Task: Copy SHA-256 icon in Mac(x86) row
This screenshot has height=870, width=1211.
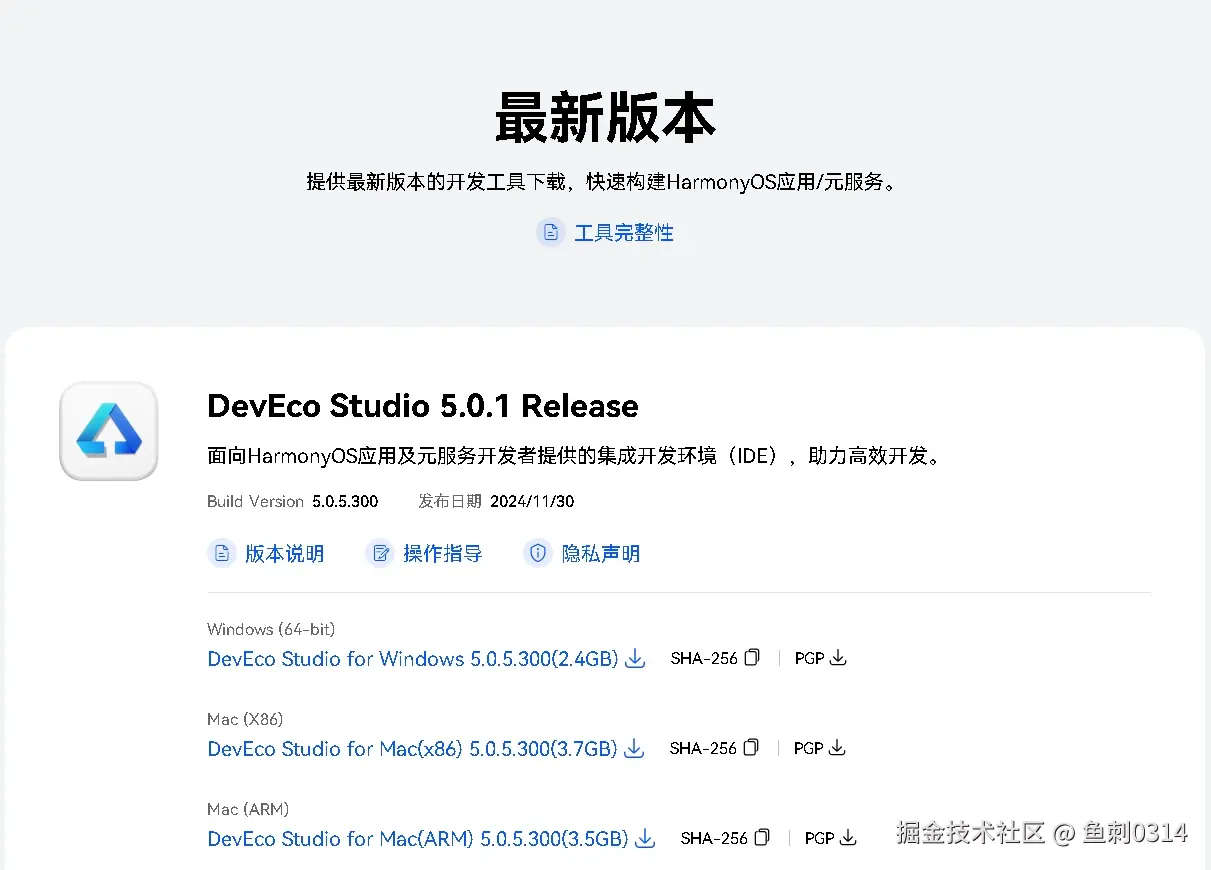Action: [x=751, y=748]
